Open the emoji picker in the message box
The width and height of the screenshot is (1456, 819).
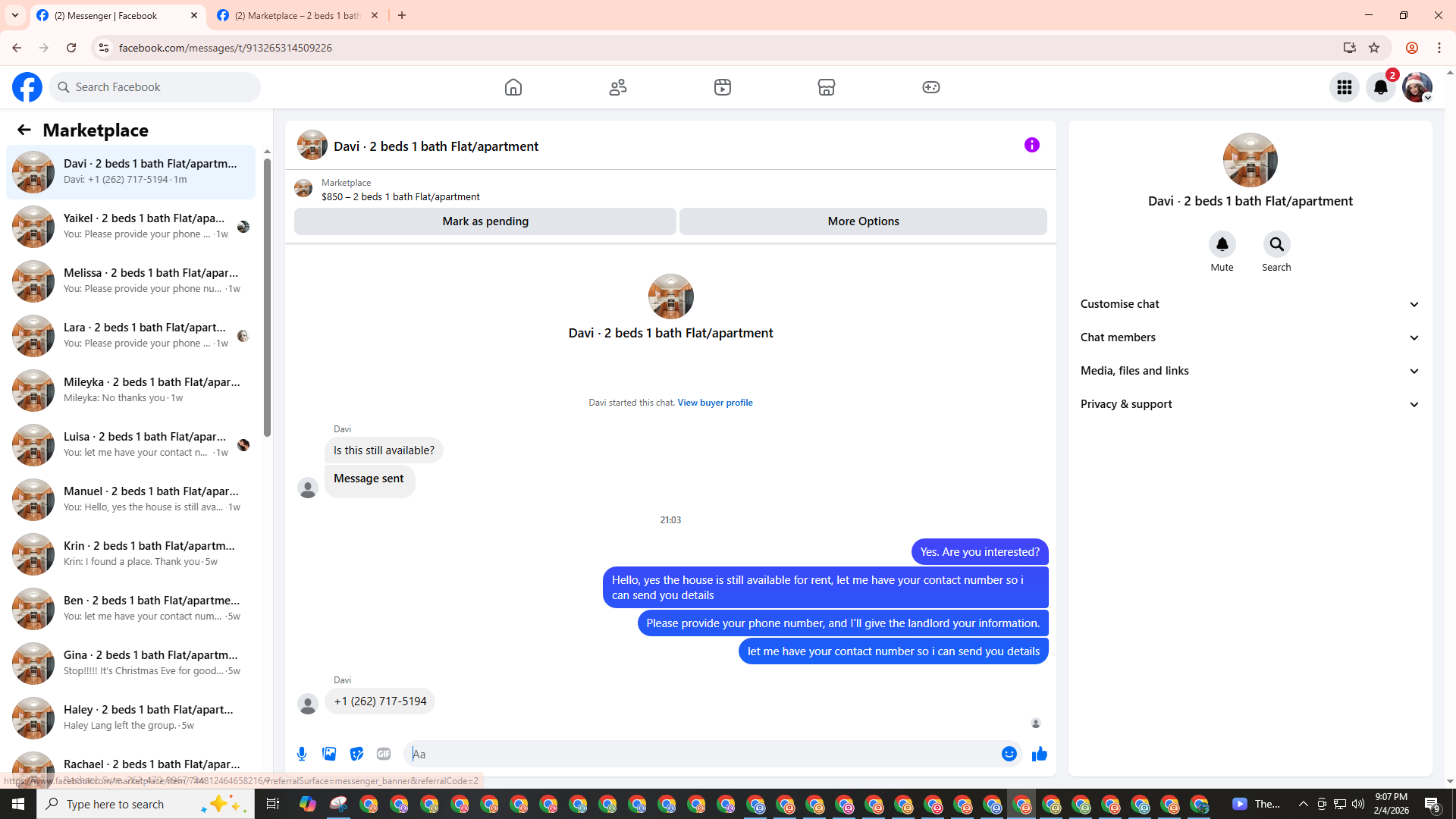pos(1009,754)
